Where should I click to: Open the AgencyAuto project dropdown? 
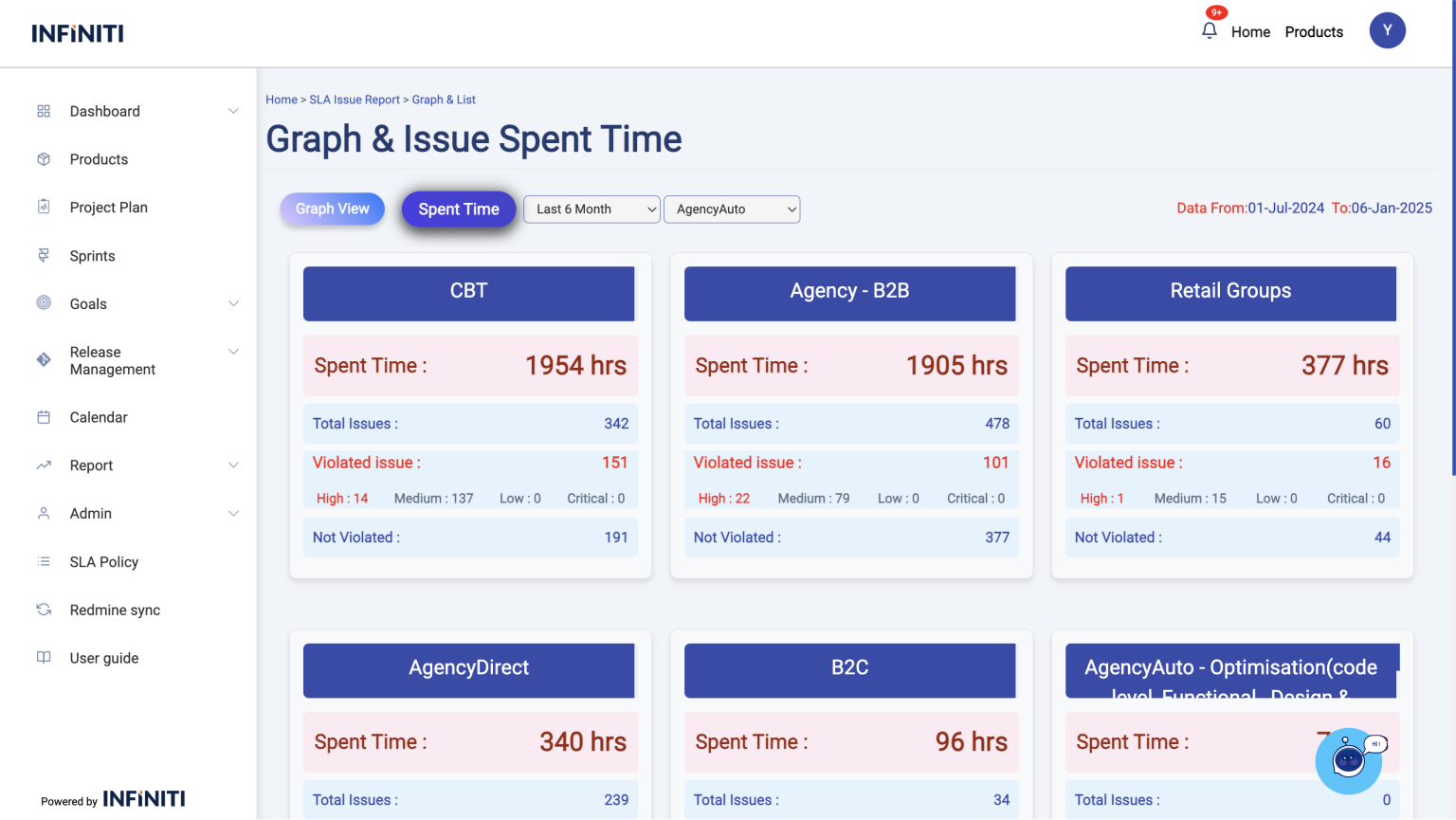pyautogui.click(x=732, y=210)
